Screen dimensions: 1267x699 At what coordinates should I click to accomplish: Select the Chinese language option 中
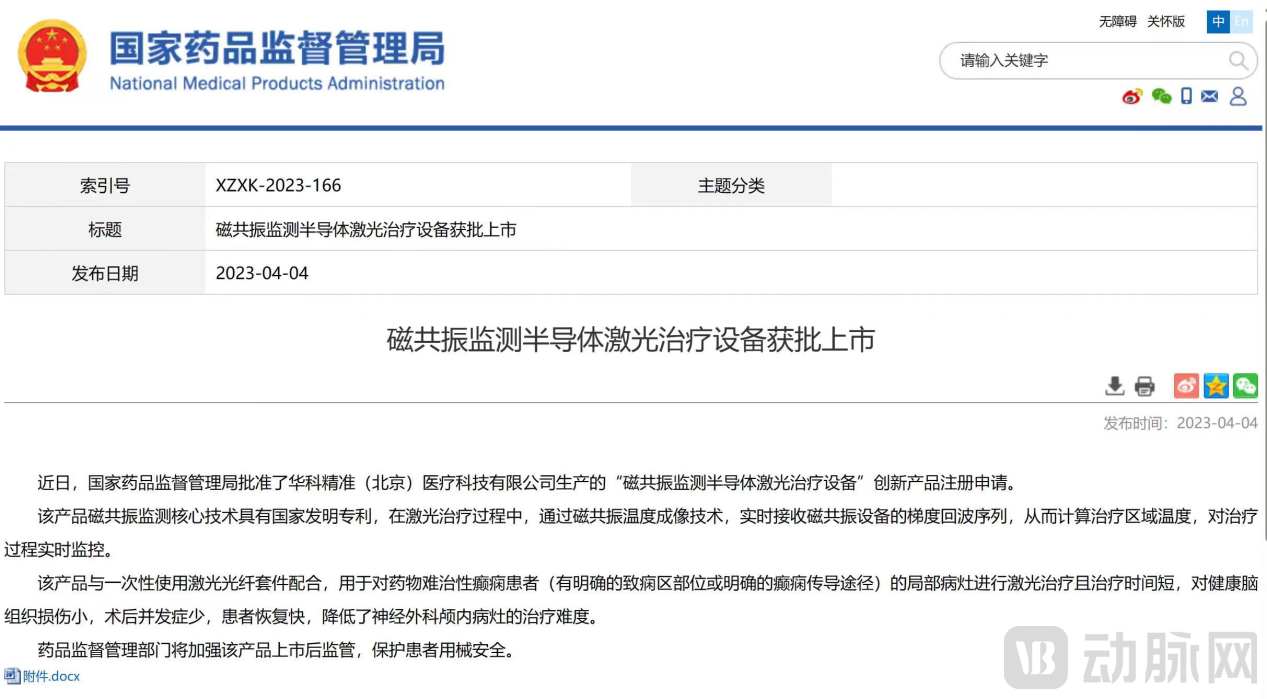click(x=1216, y=21)
